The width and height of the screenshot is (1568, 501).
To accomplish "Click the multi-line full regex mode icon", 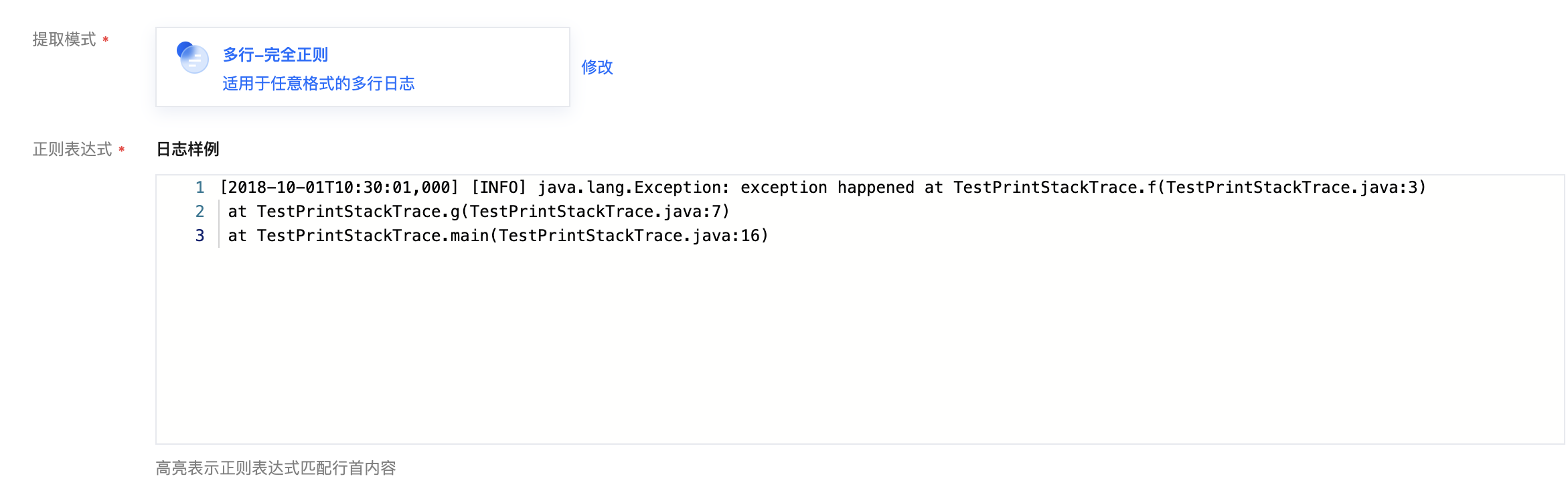I will [x=193, y=58].
